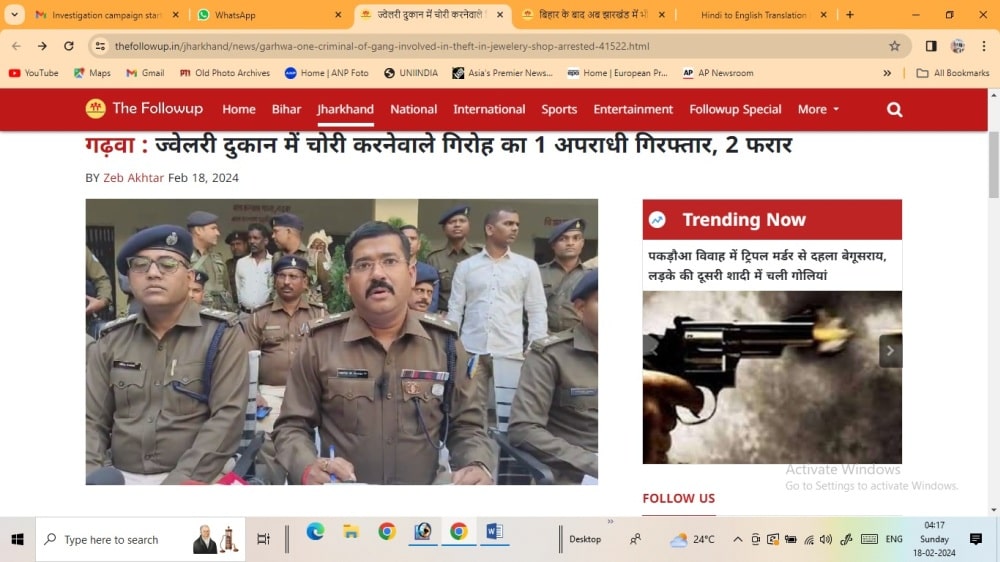Toggle the browser side panel icon

pos(931,46)
